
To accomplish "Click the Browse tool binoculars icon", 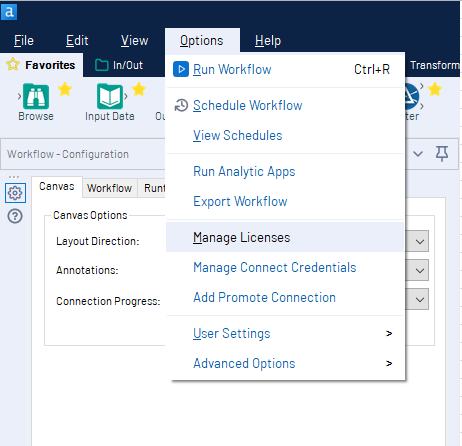I will (36, 97).
